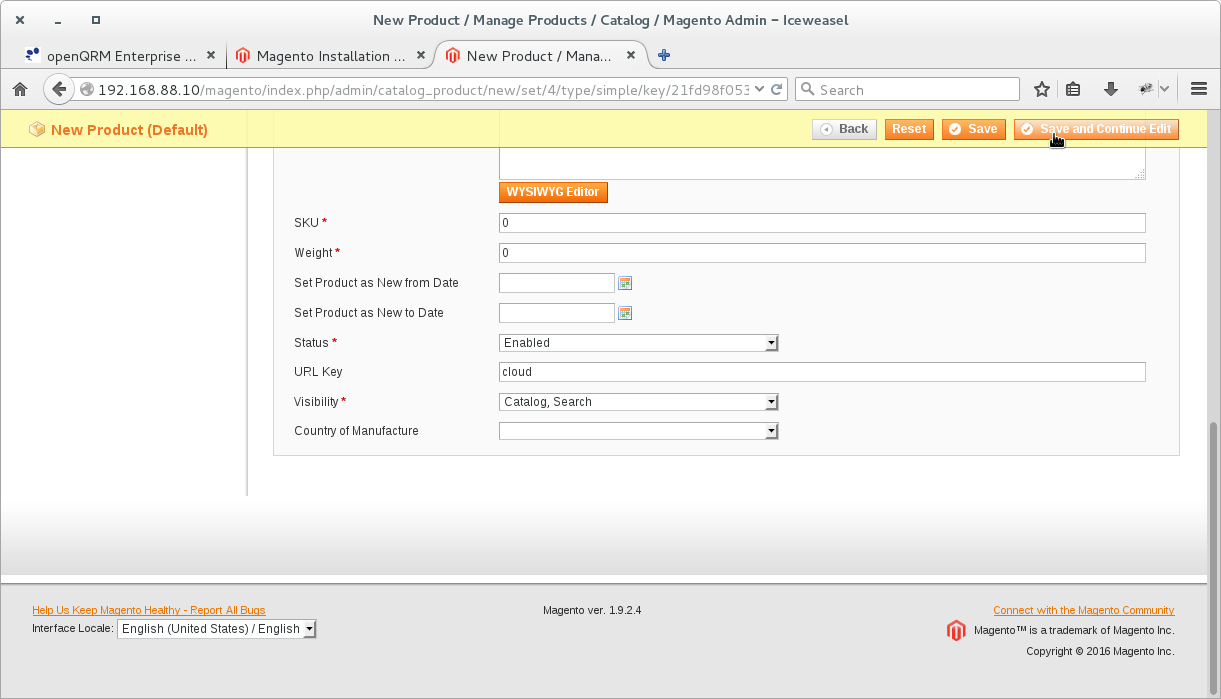The height and width of the screenshot is (699, 1221).
Task: Expand the add-on icon dropdown arrow
Action: coord(1165,89)
